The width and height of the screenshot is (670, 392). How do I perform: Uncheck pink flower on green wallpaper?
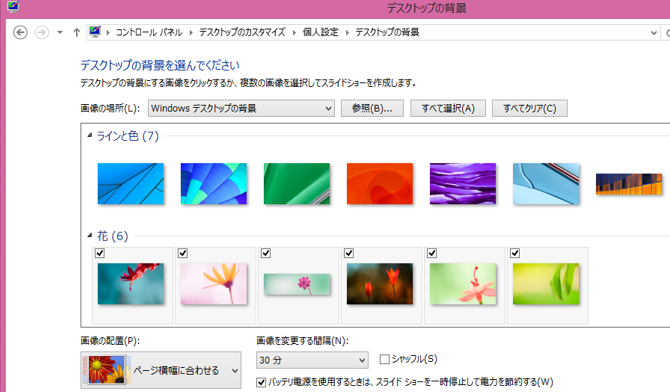tap(432, 253)
